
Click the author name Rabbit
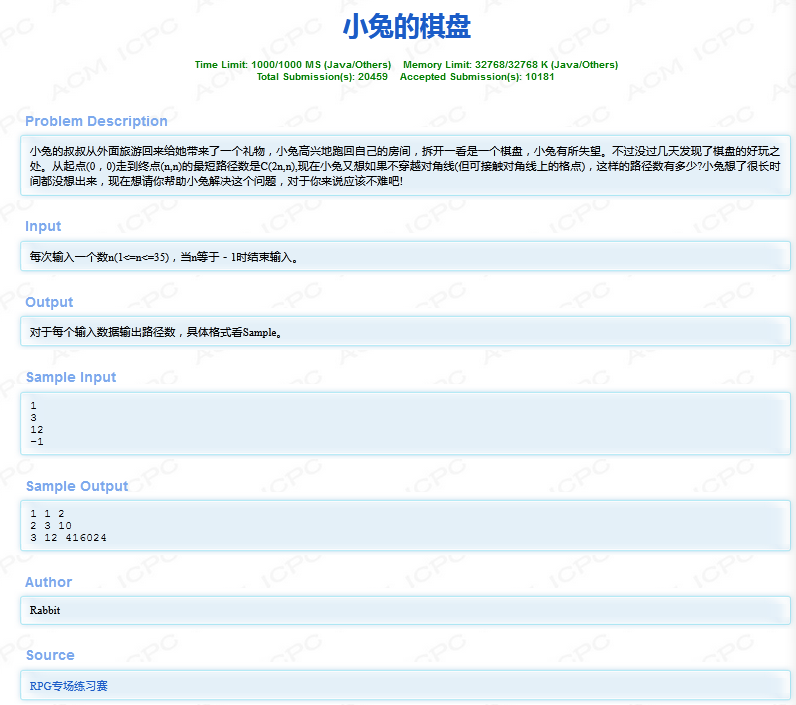tap(45, 610)
